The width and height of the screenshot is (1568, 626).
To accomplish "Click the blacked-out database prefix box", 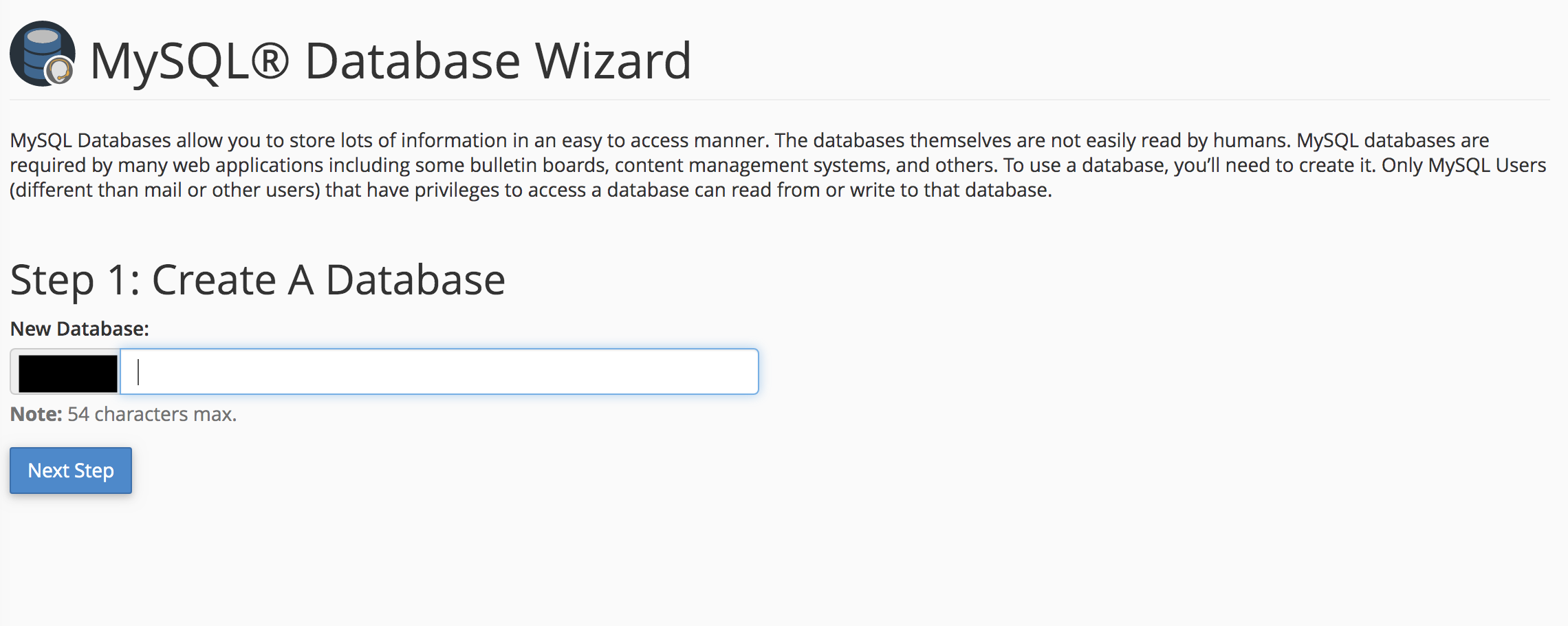I will (x=67, y=373).
